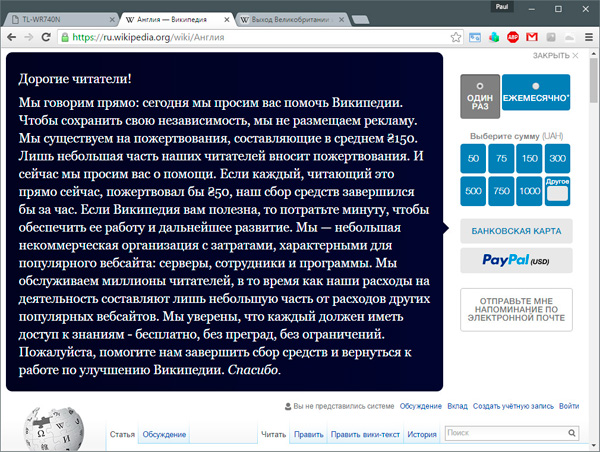Click the "Создать учётную запись" link
This screenshot has width=600, height=452.
[514, 407]
